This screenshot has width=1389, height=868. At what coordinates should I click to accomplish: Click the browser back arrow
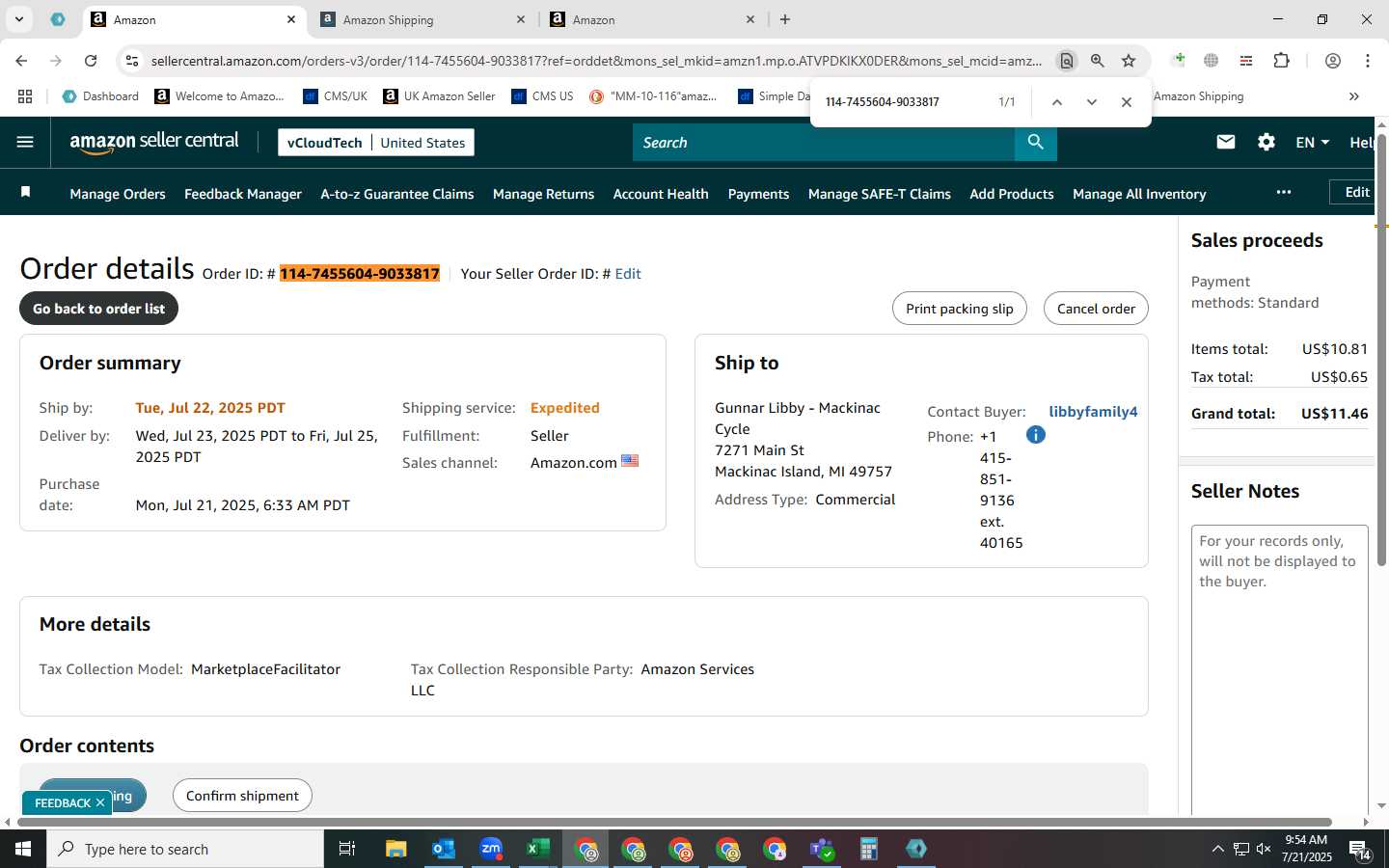point(21,61)
